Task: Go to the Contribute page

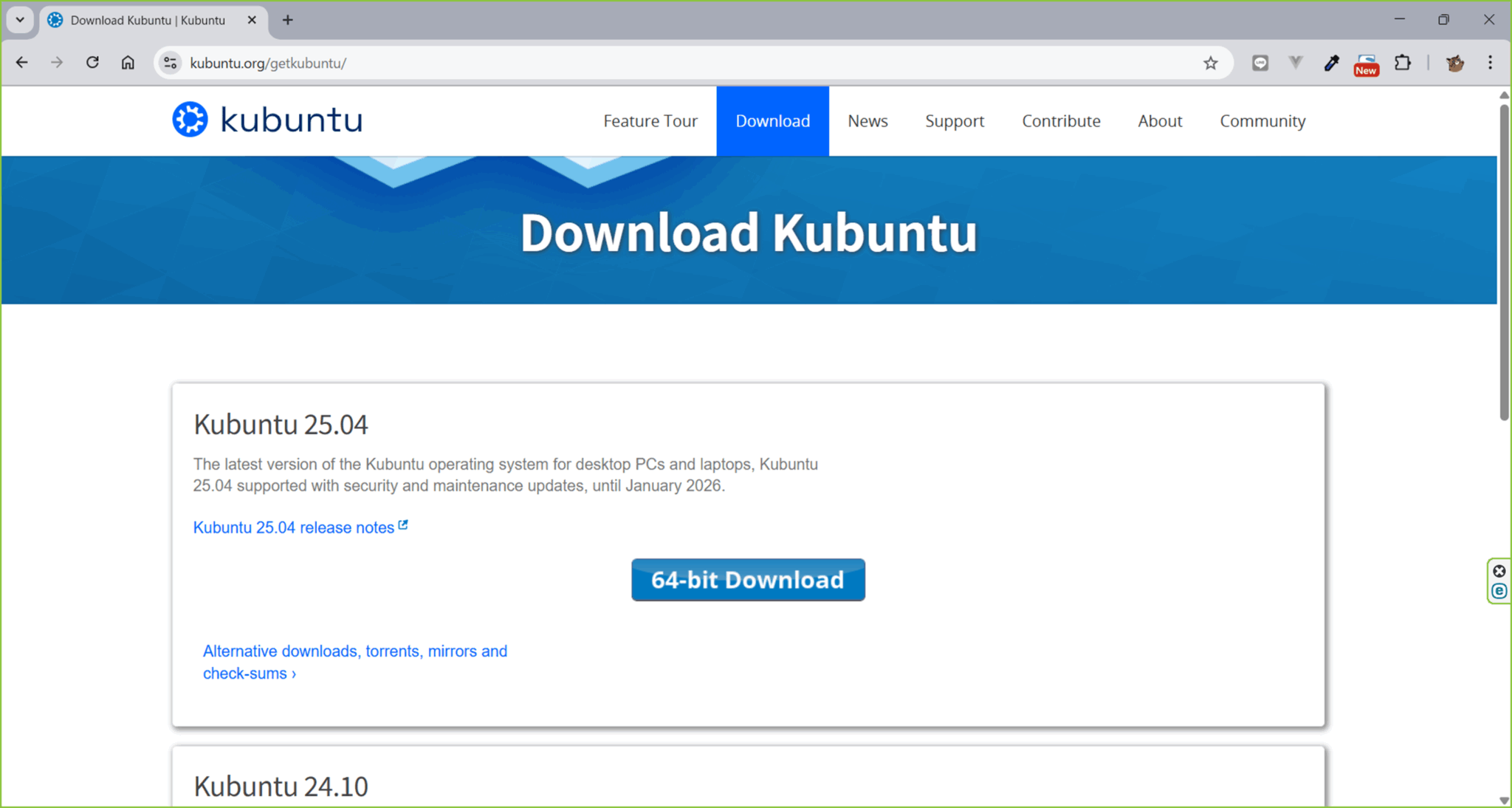Action: coord(1061,120)
